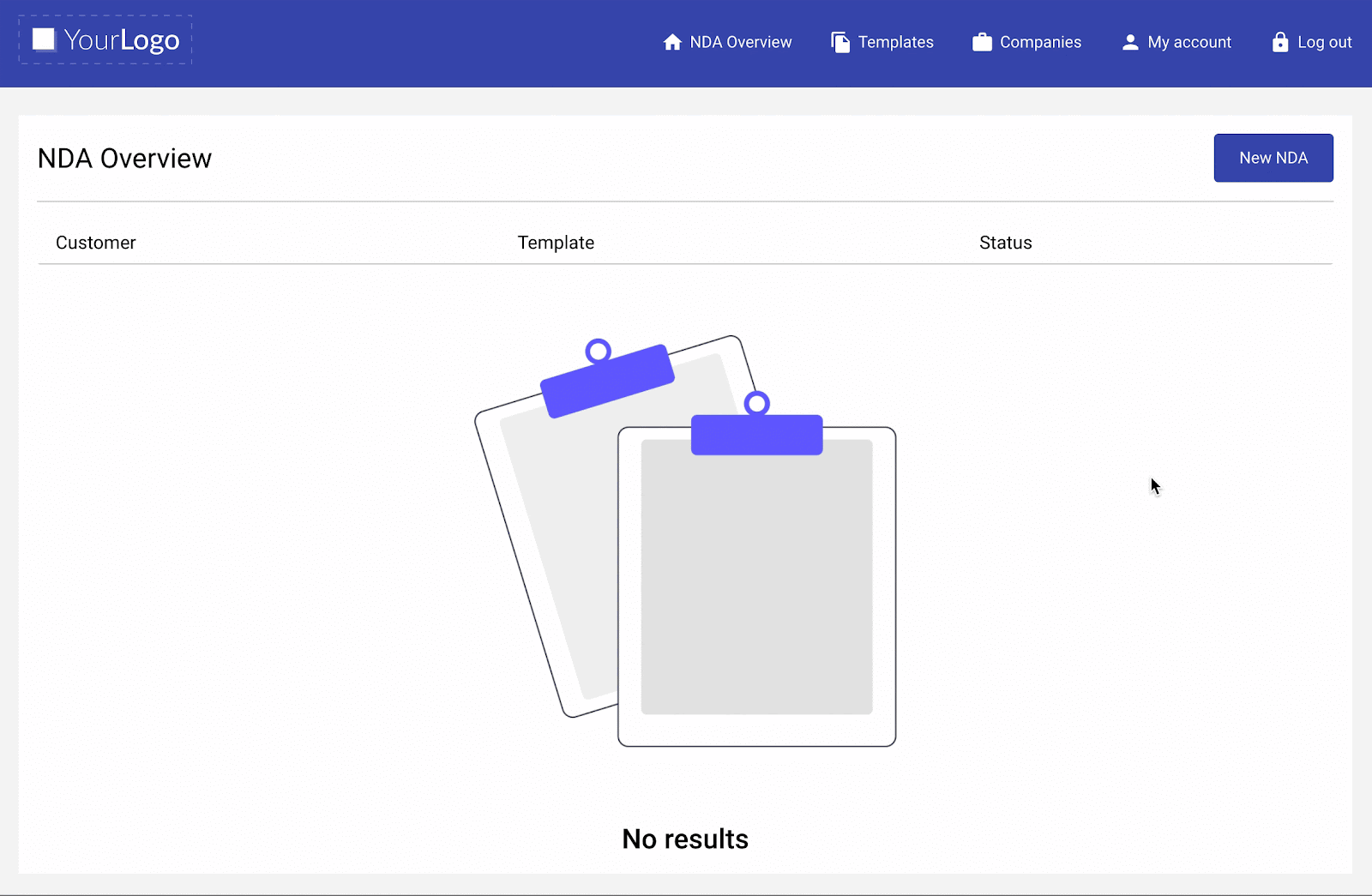This screenshot has width=1372, height=896.
Task: Click the front clipboard's purple clip
Action: point(756,434)
